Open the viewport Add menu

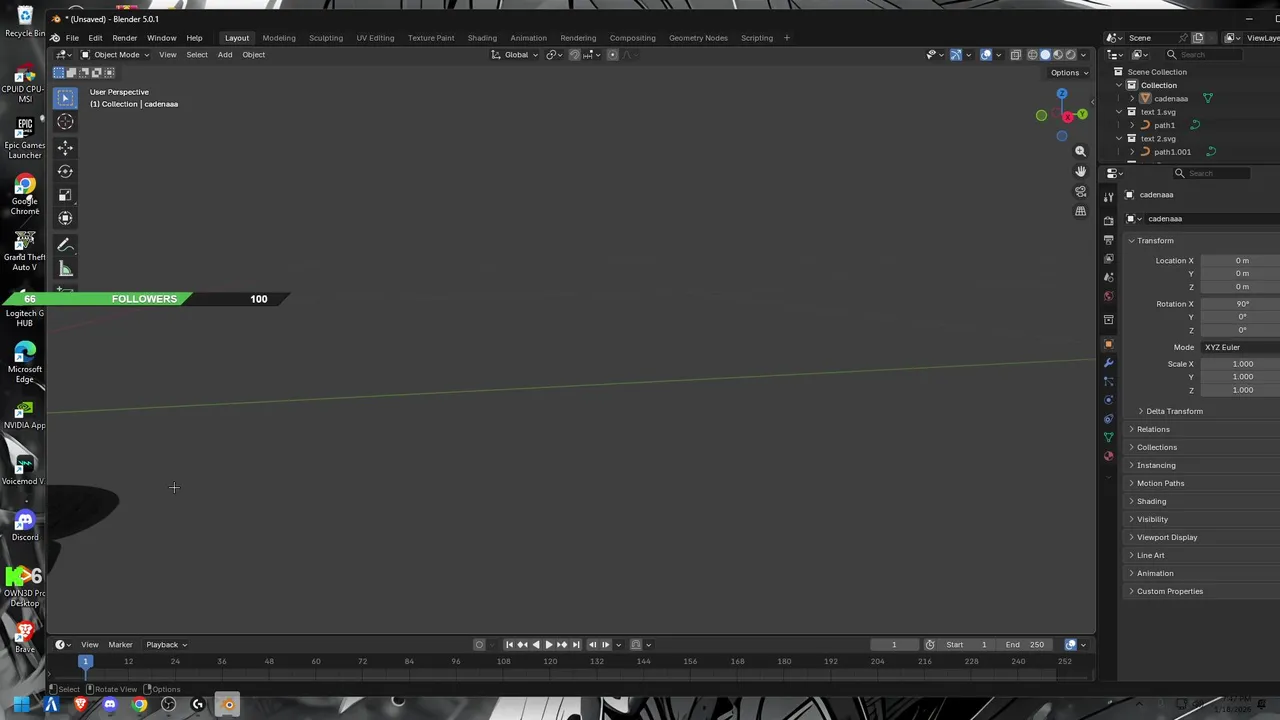(225, 55)
